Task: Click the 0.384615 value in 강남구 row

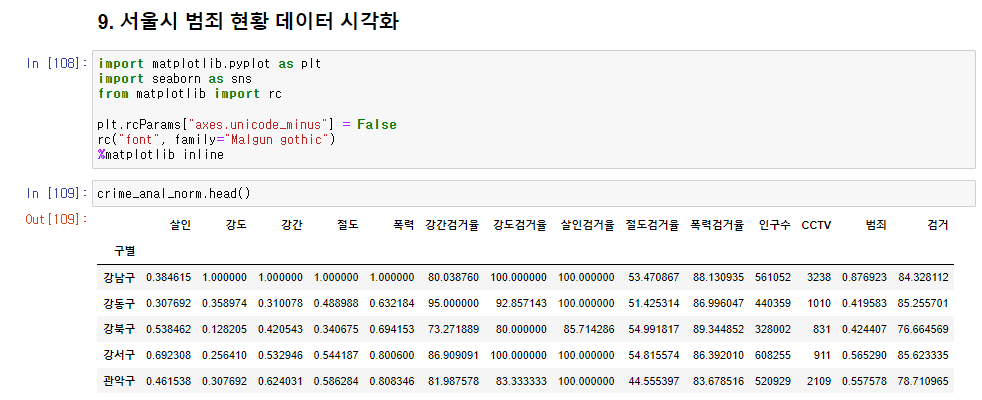Action: tap(168, 277)
